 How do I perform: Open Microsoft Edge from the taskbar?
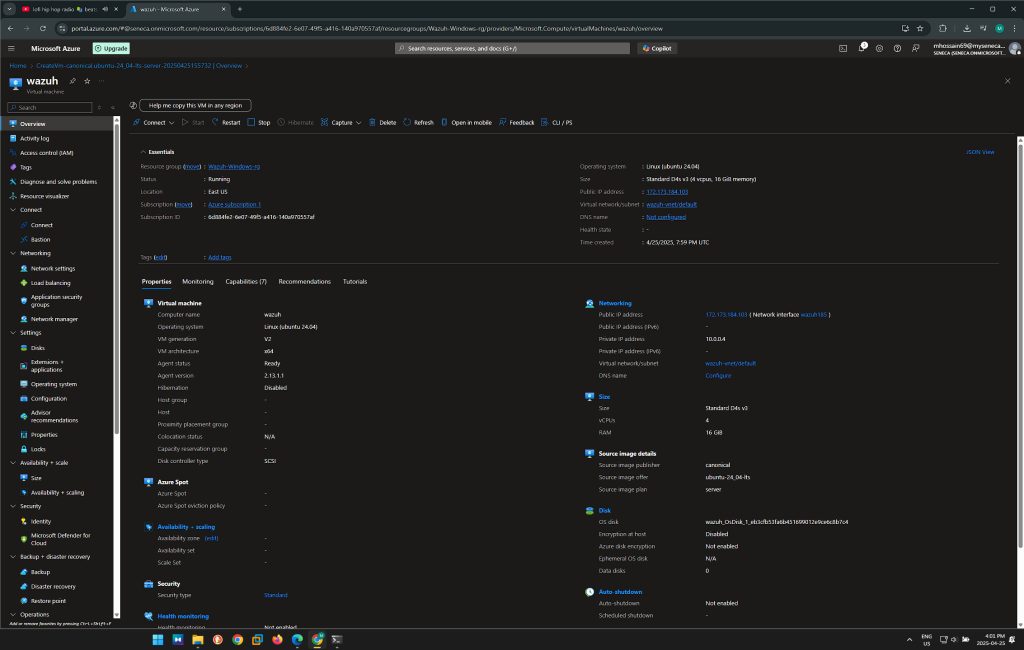[x=297, y=640]
